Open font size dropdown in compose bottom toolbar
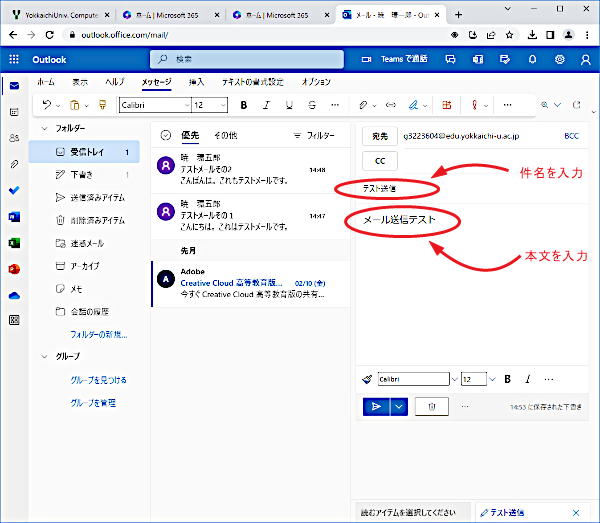The image size is (600, 523). click(x=492, y=379)
